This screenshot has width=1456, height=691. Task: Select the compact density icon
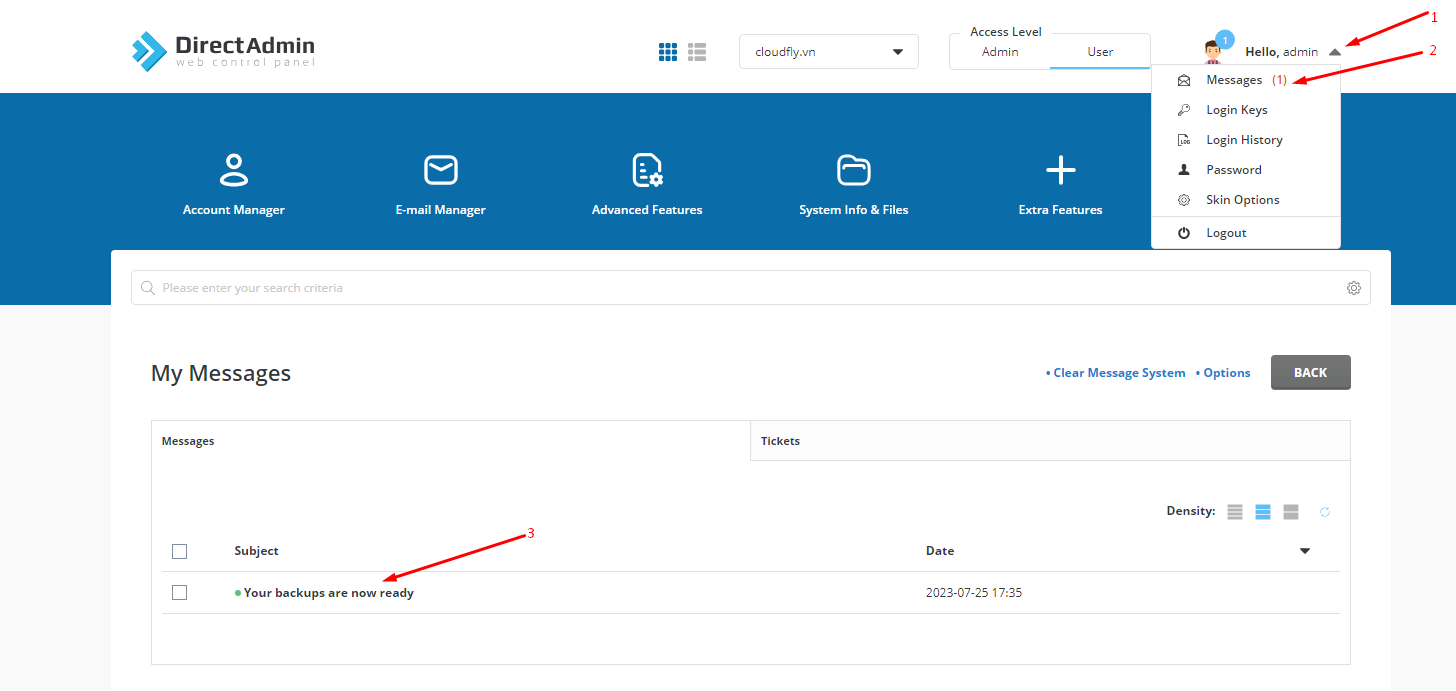[x=1235, y=512]
